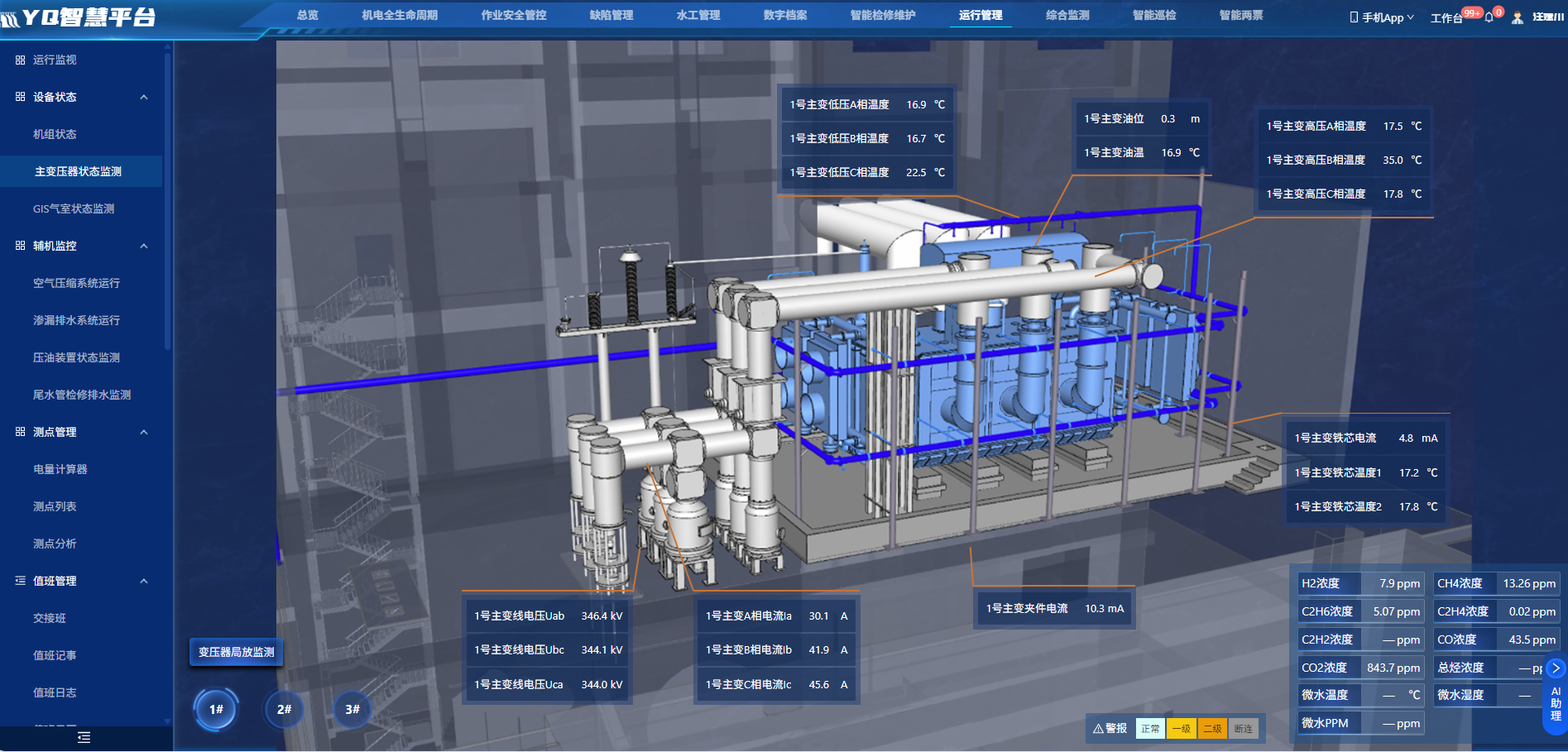1568x752 pixels.
Task: Open GIS气室状态监测 in sidebar
Action: click(74, 208)
